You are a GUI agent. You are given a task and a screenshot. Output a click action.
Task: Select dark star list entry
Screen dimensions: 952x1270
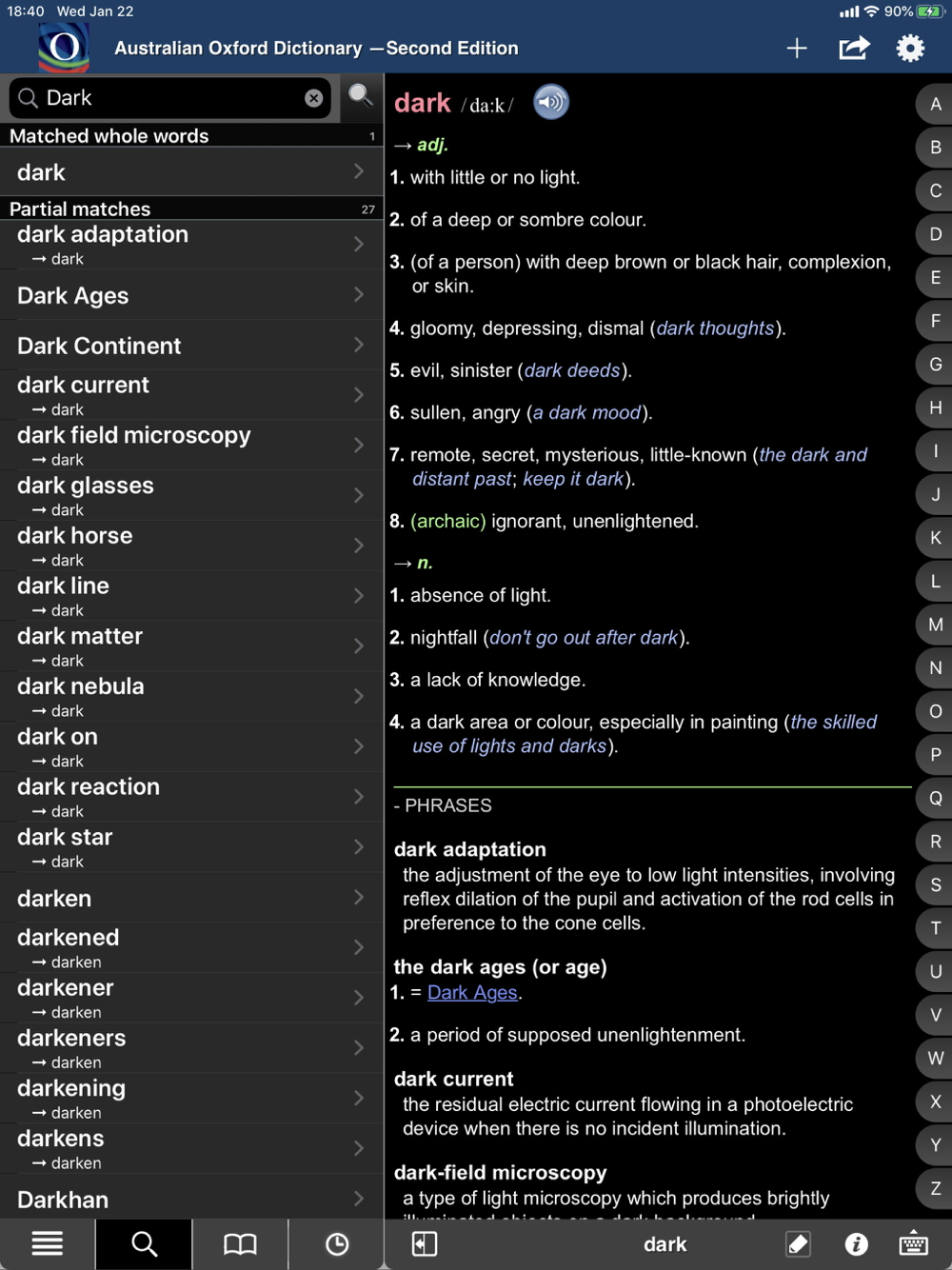tap(190, 847)
